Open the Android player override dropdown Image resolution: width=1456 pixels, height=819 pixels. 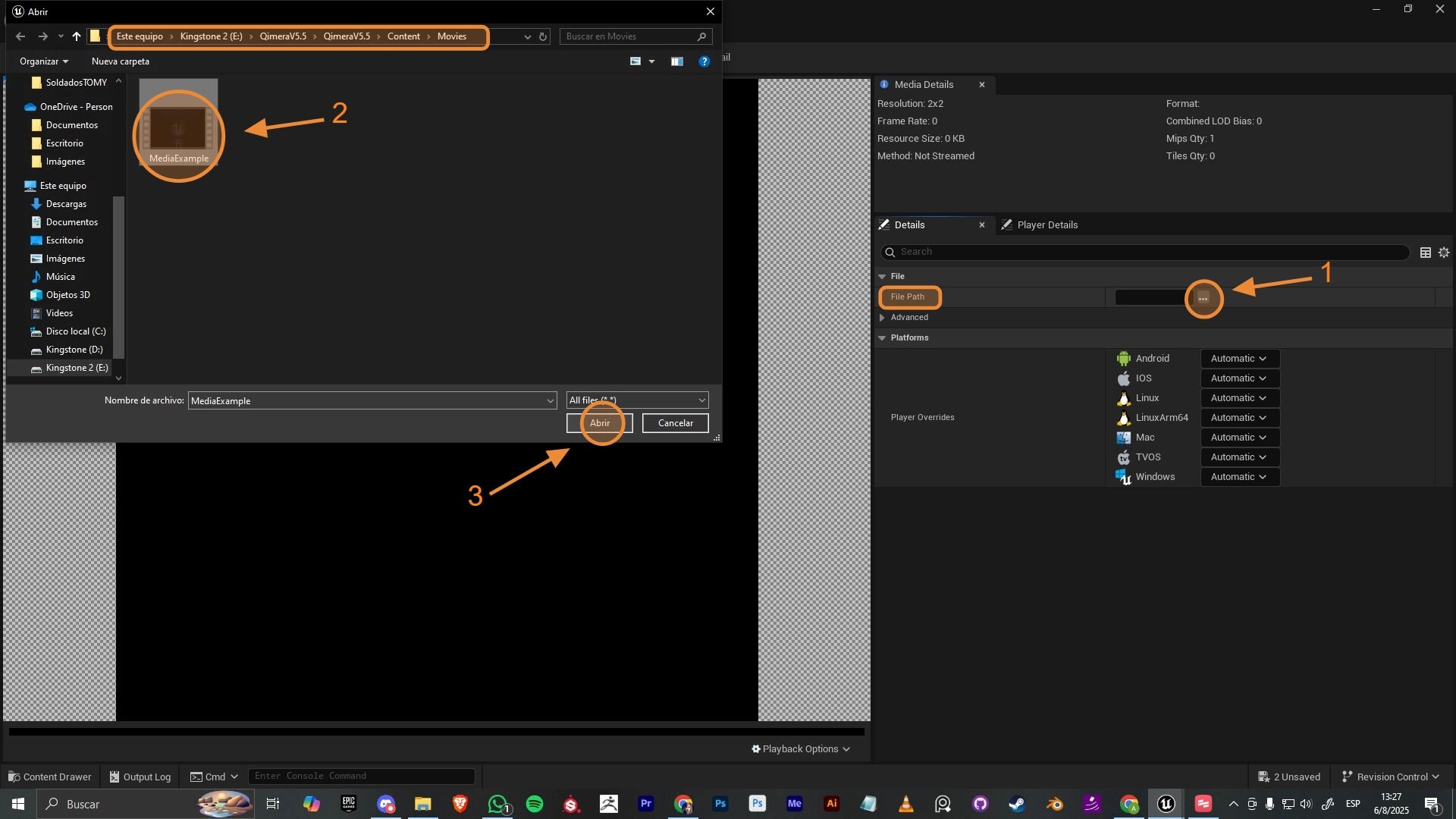point(1239,359)
